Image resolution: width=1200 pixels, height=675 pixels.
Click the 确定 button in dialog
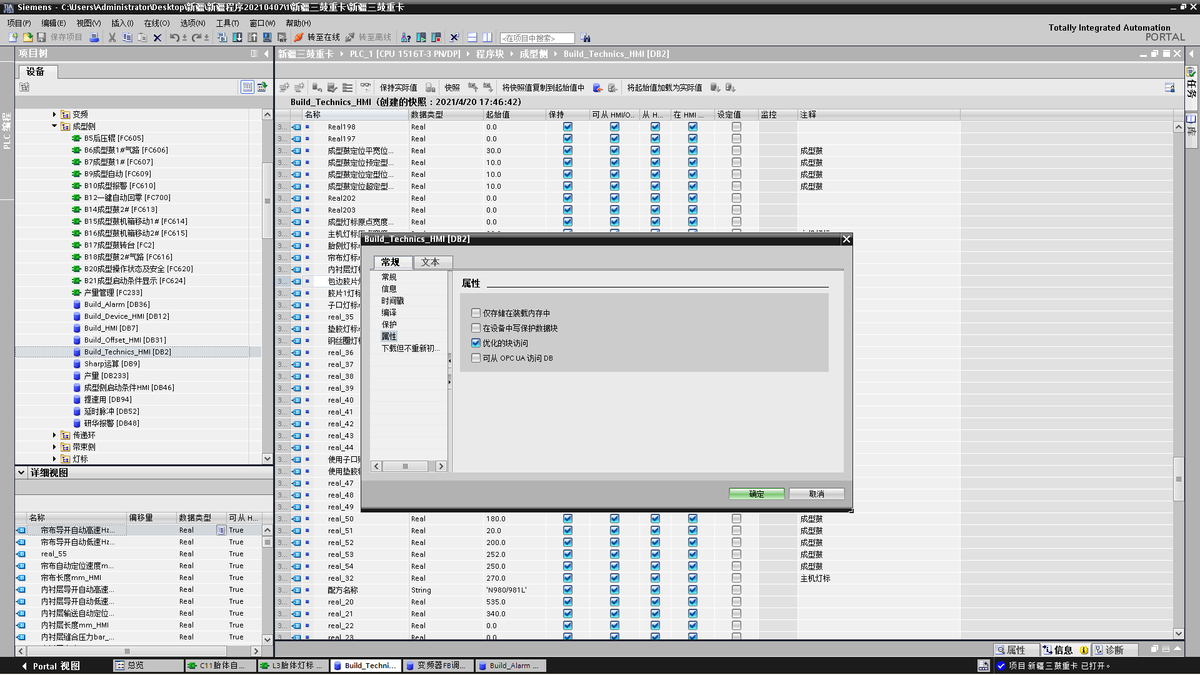click(x=756, y=494)
